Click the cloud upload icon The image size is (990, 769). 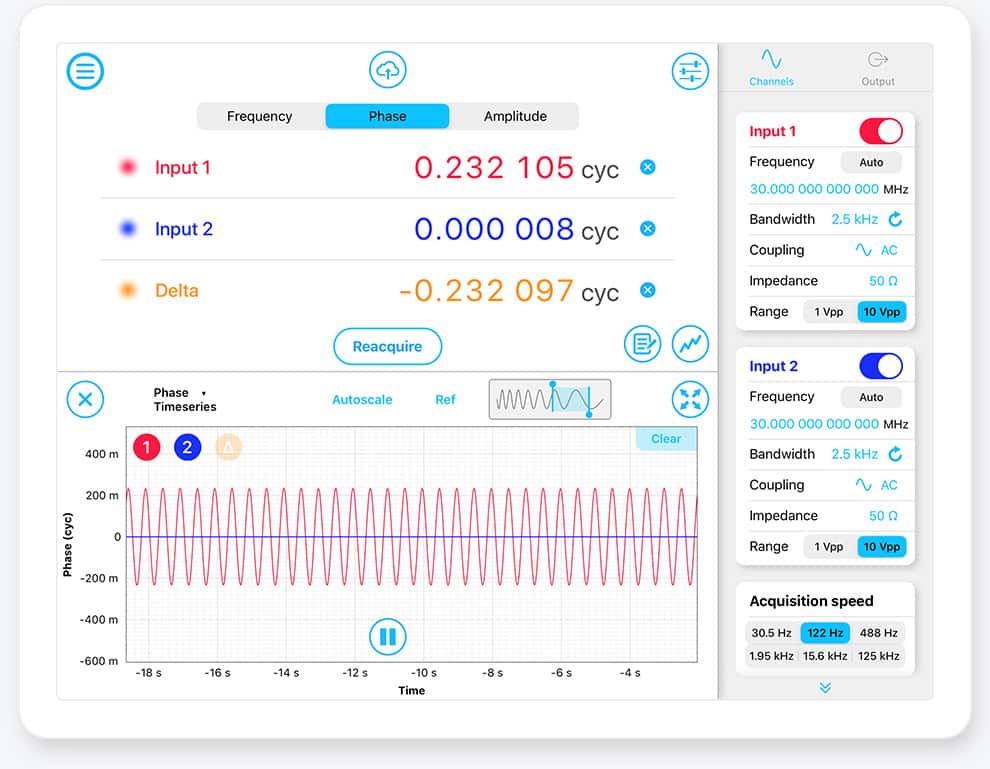(388, 70)
